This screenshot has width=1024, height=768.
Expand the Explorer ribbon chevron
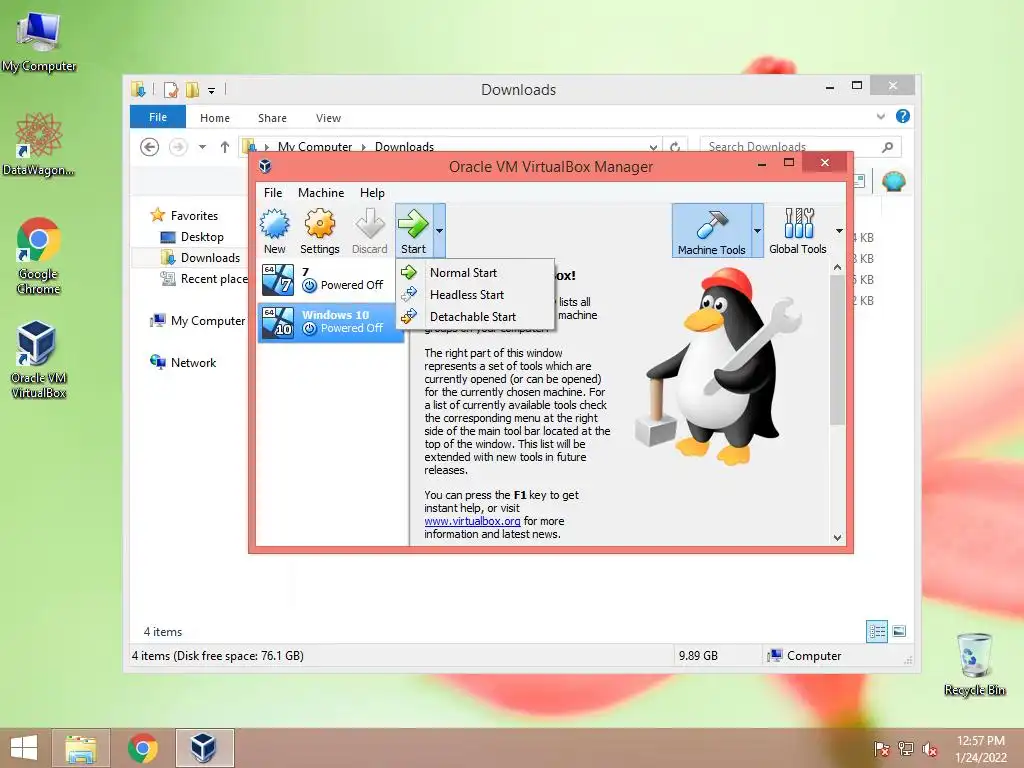coord(881,116)
